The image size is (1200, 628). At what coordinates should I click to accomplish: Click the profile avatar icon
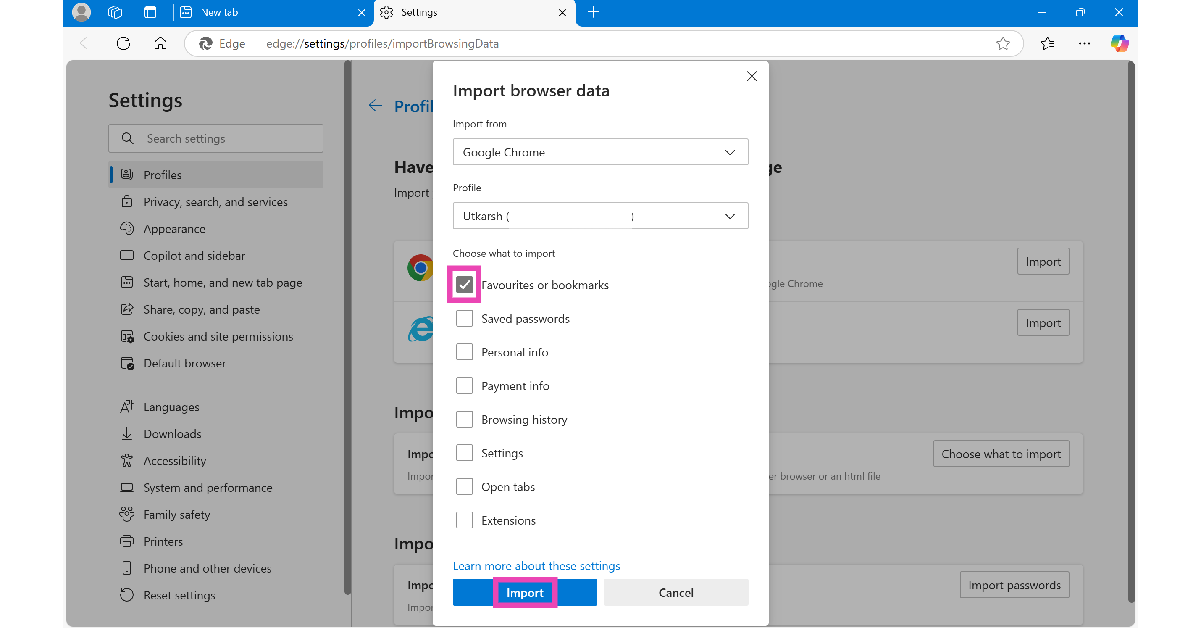[x=82, y=13]
